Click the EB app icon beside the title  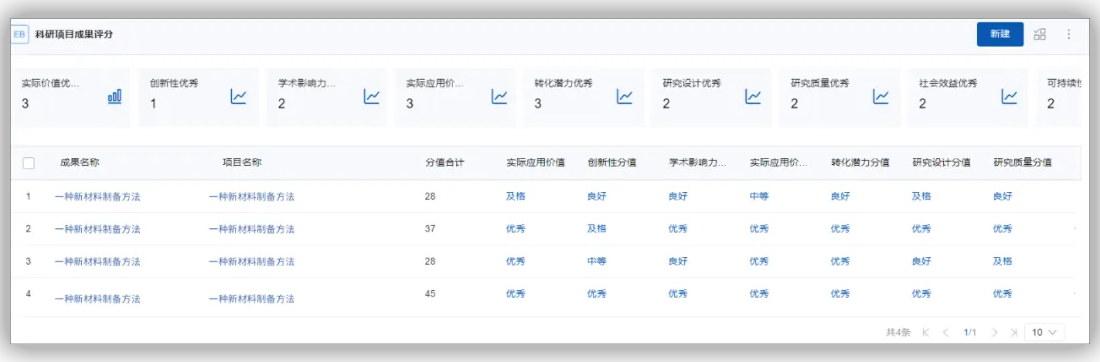(20, 34)
